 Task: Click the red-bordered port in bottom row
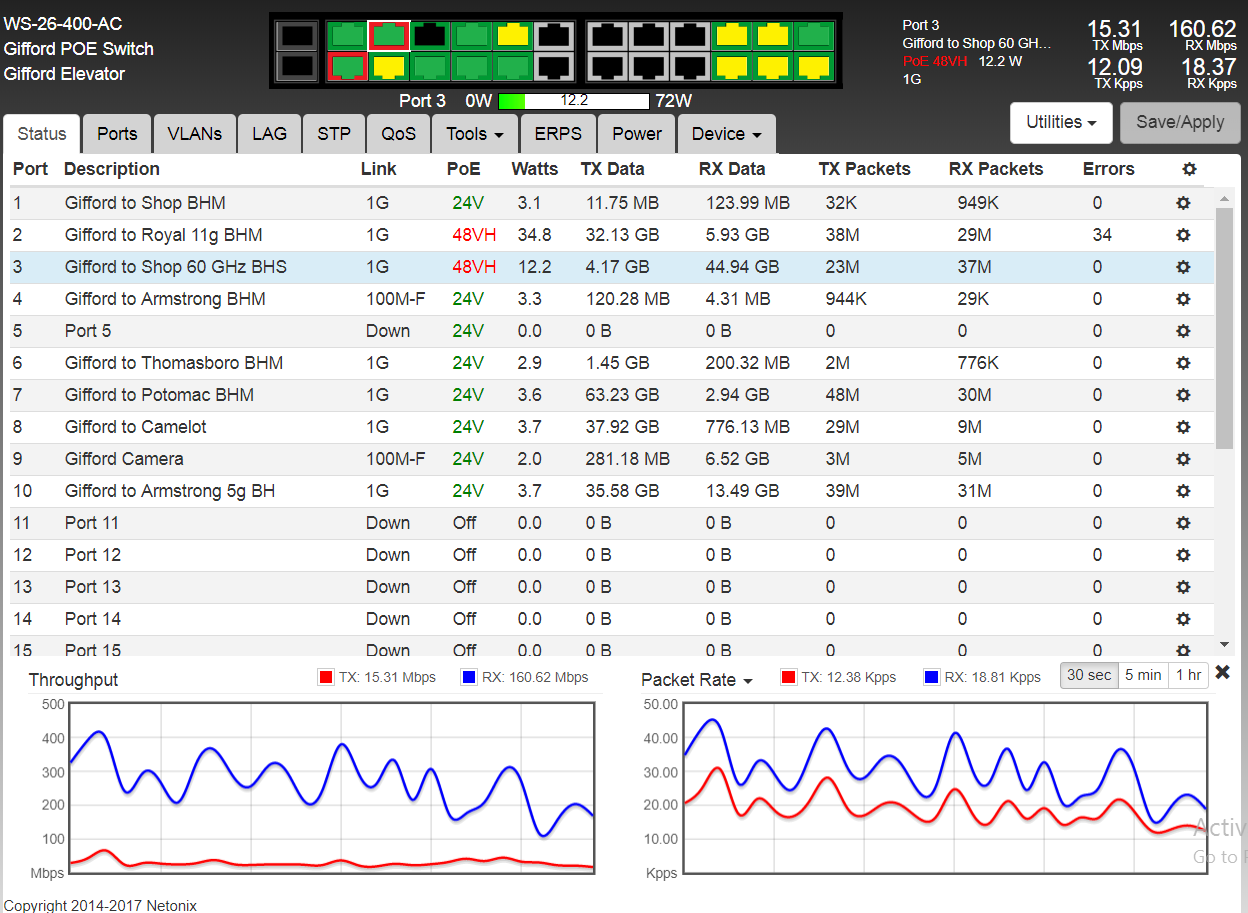point(347,67)
